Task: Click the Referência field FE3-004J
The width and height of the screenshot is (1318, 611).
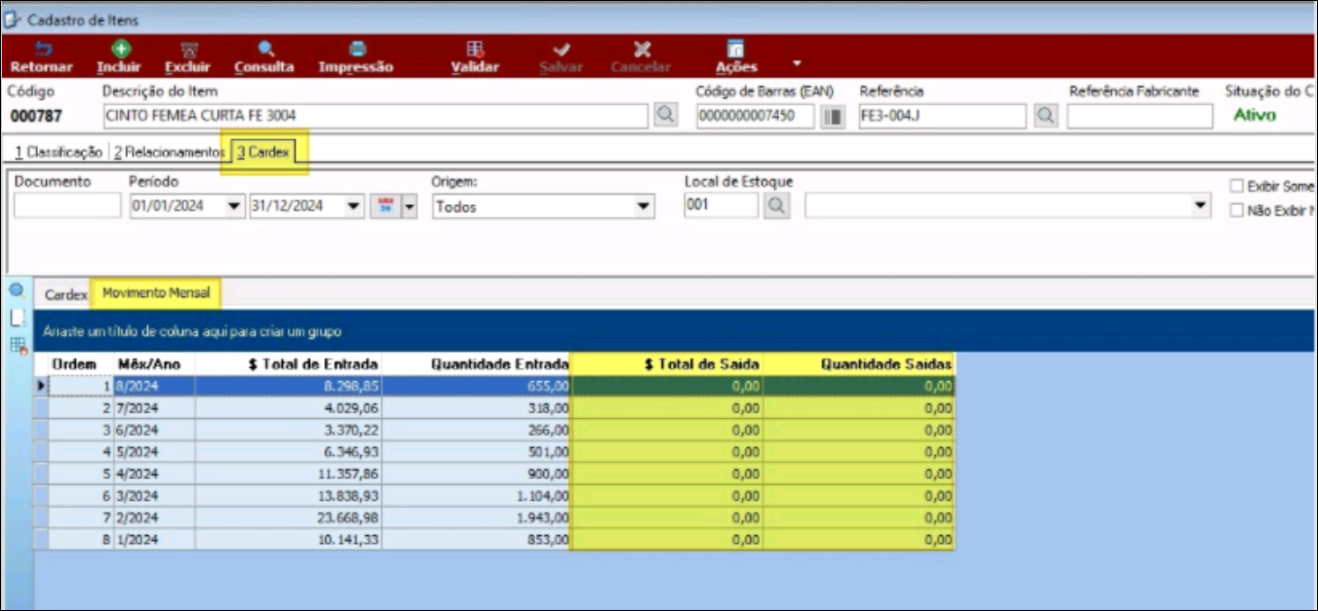Action: [x=943, y=116]
